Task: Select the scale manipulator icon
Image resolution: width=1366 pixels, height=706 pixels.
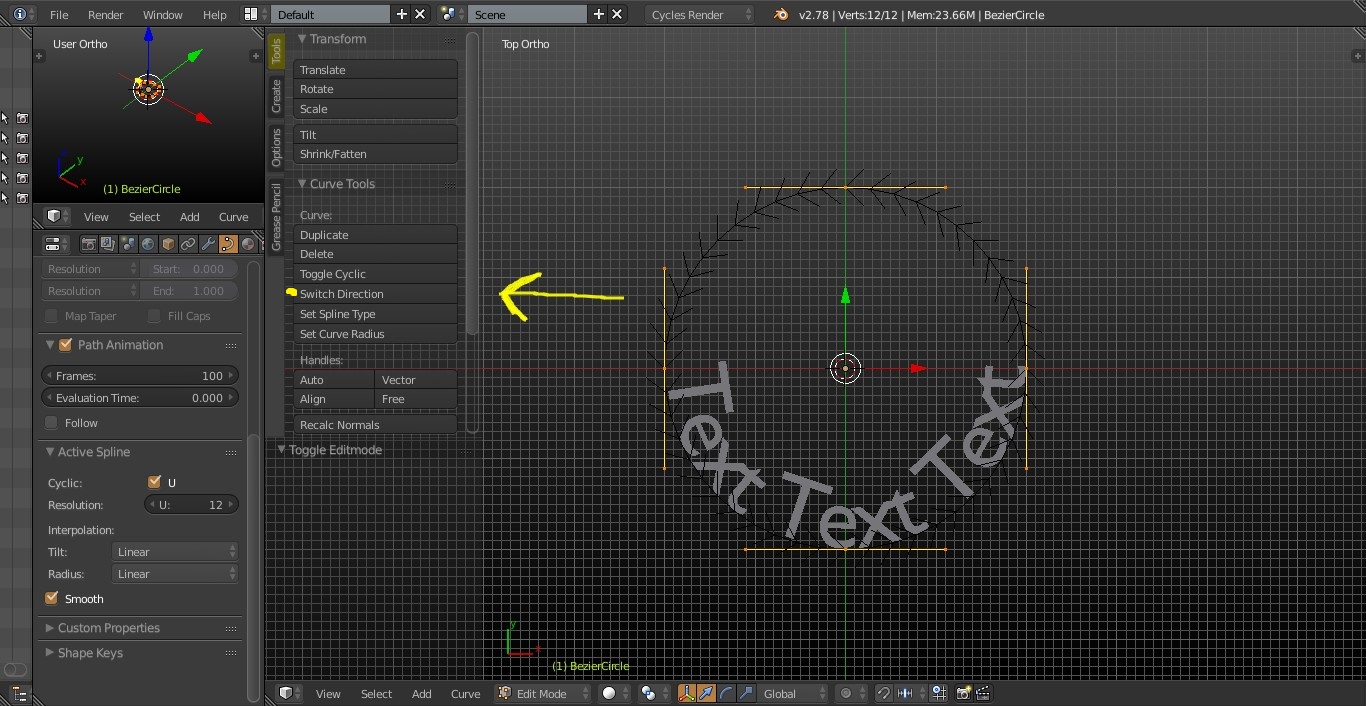Action: point(746,693)
